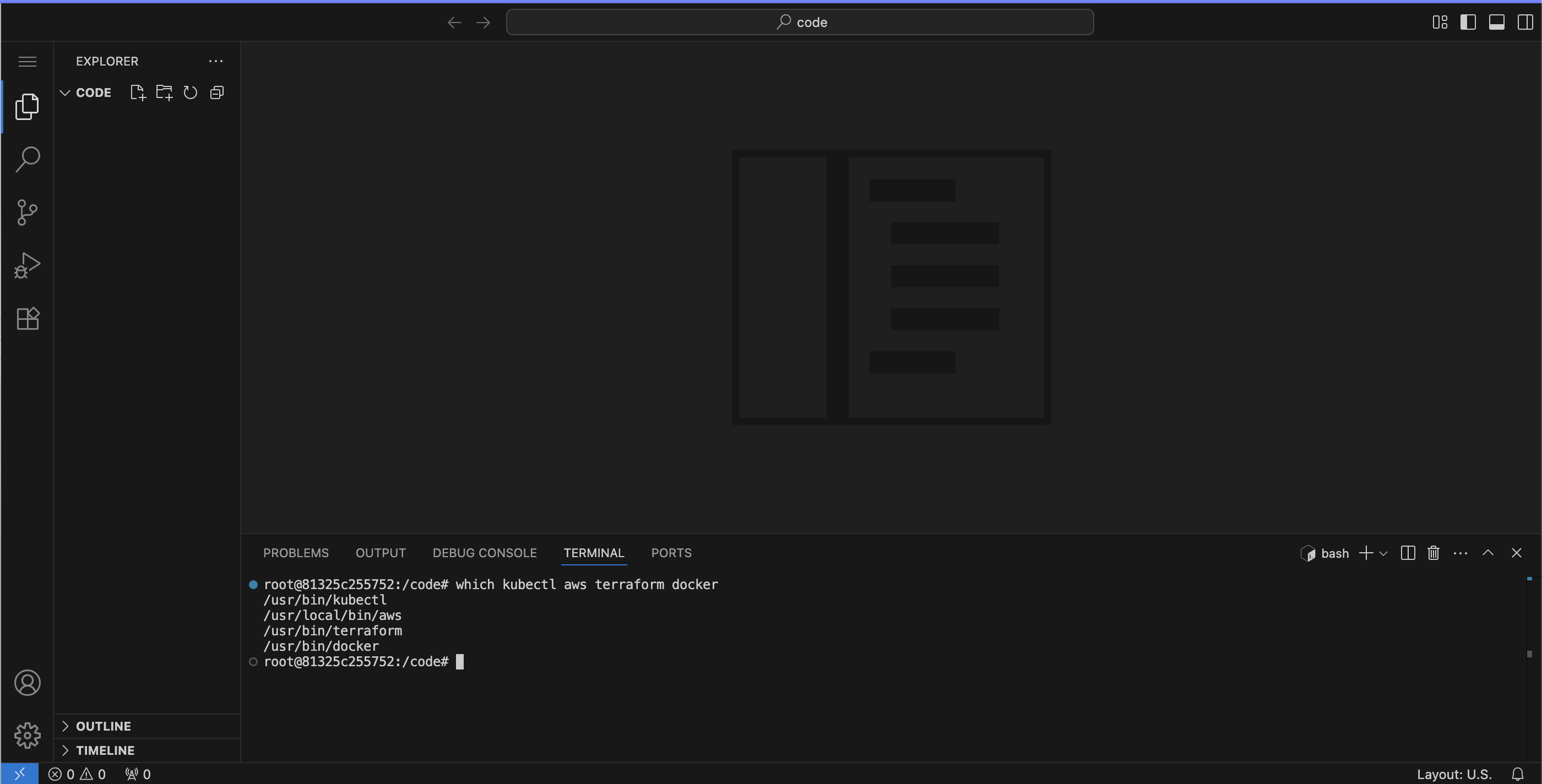Image resolution: width=1542 pixels, height=784 pixels.
Task: Switch to the PROBLEMS tab
Action: tap(296, 552)
